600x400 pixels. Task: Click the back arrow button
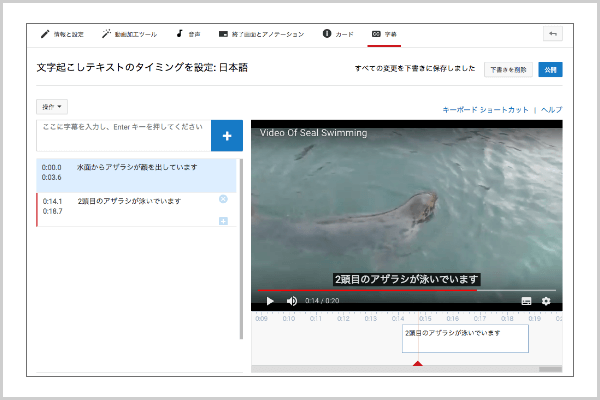pos(553,34)
